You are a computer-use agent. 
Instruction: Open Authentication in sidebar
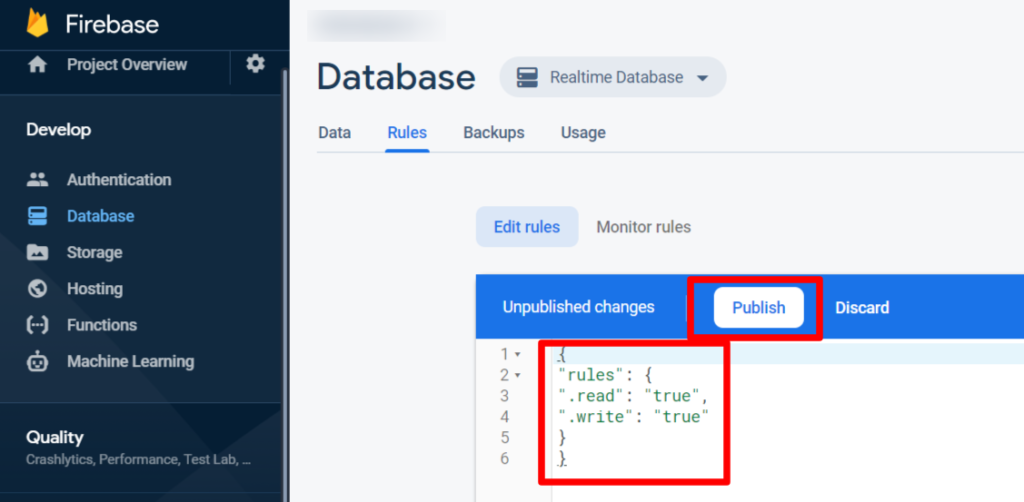click(x=119, y=180)
